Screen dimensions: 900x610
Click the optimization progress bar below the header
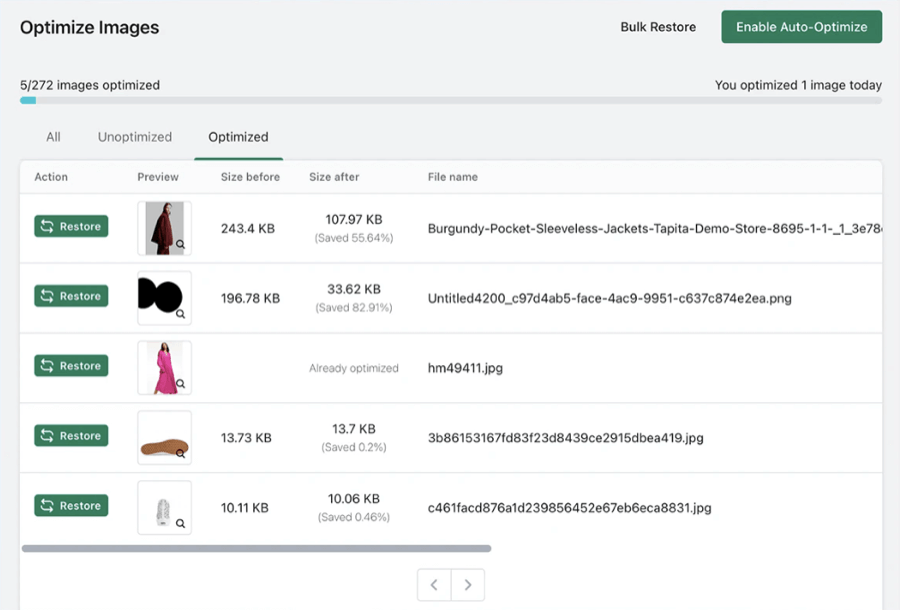[450, 100]
